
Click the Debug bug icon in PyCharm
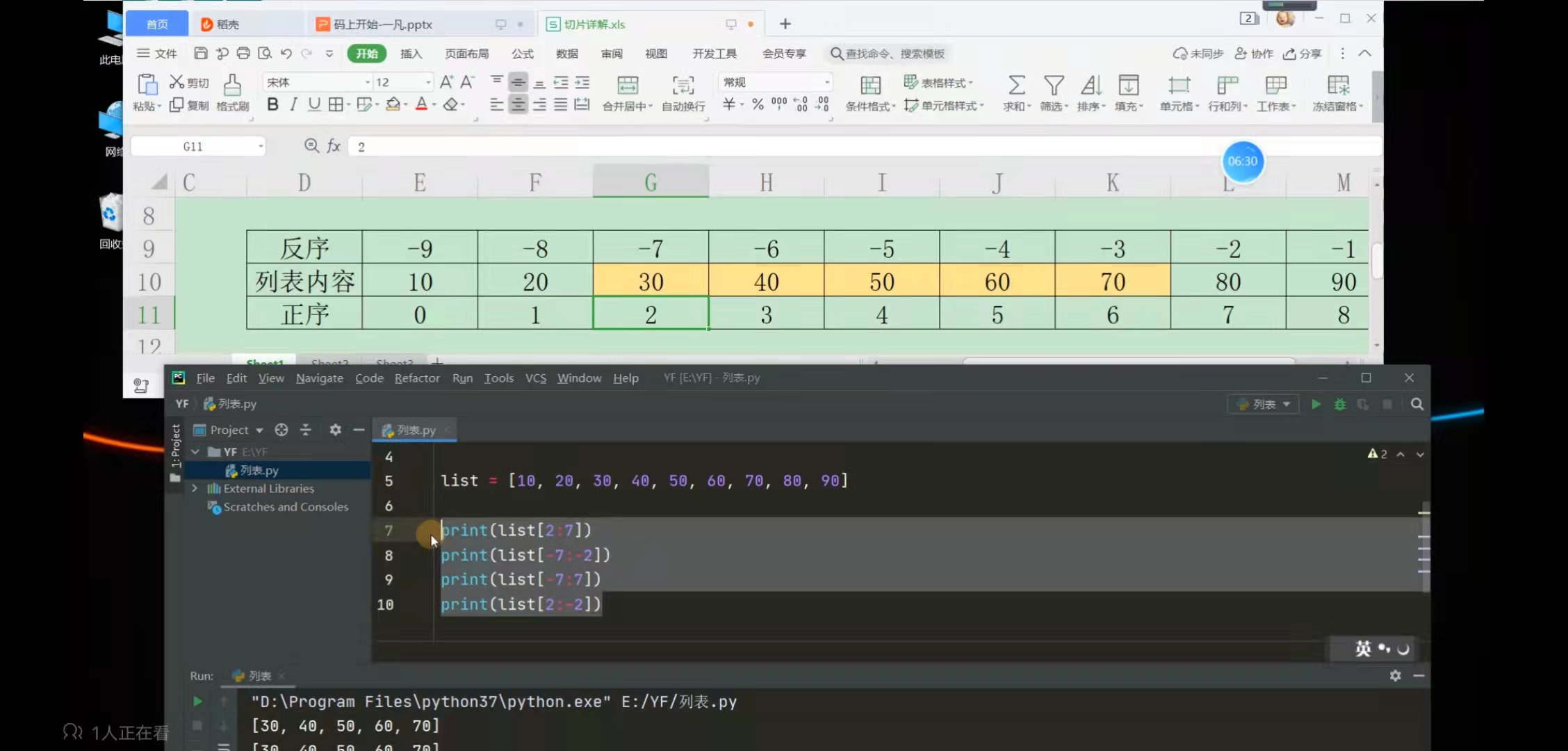tap(1340, 404)
